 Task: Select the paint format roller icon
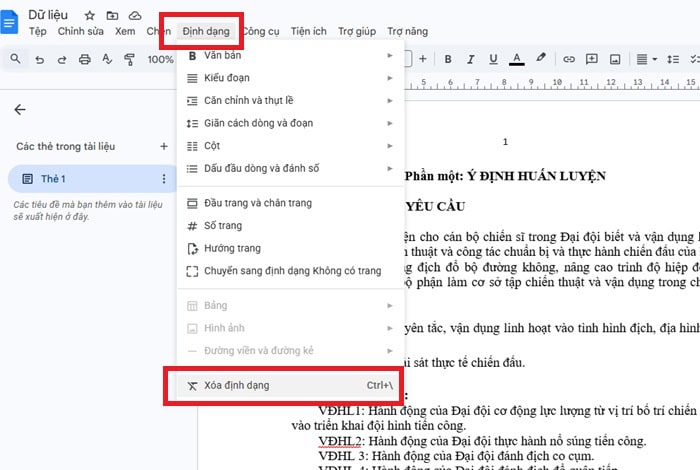click(130, 59)
